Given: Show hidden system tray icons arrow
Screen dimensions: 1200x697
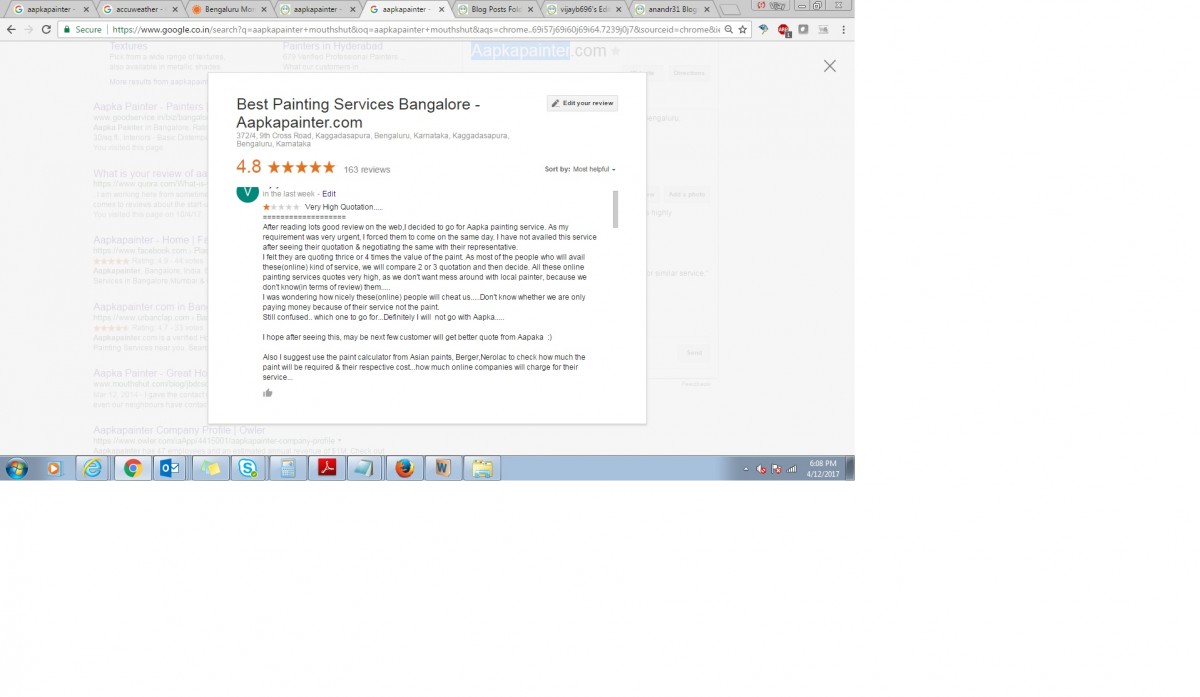Looking at the screenshot, I should 745,469.
